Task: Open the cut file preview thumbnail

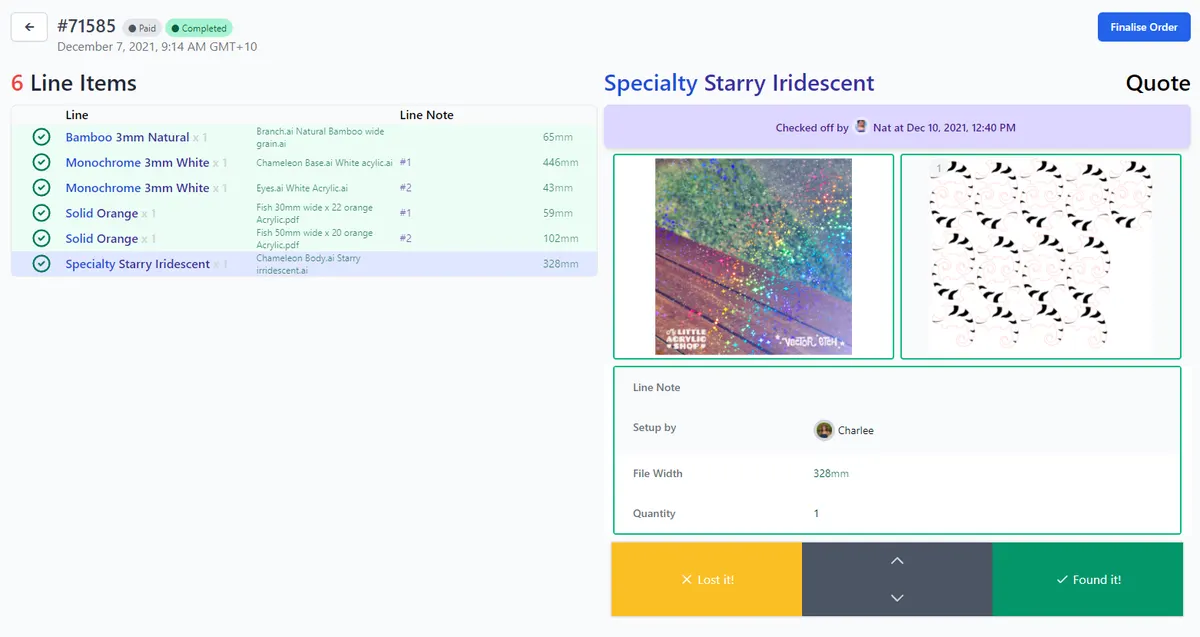Action: click(1041, 256)
